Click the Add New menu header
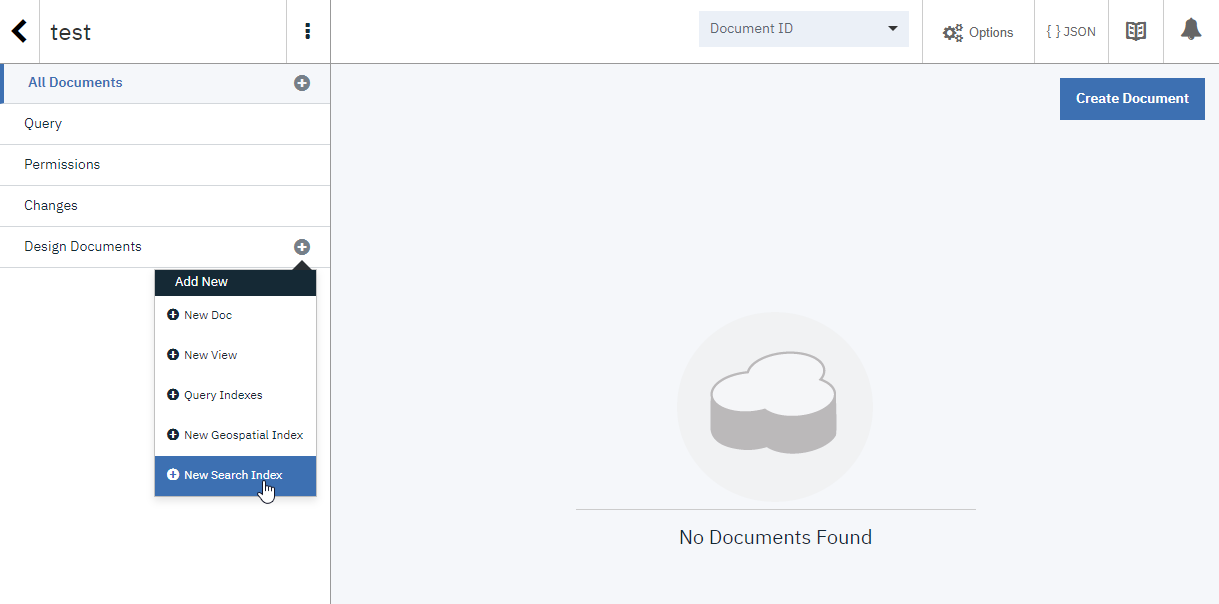Viewport: 1219px width, 604px height. tap(235, 282)
